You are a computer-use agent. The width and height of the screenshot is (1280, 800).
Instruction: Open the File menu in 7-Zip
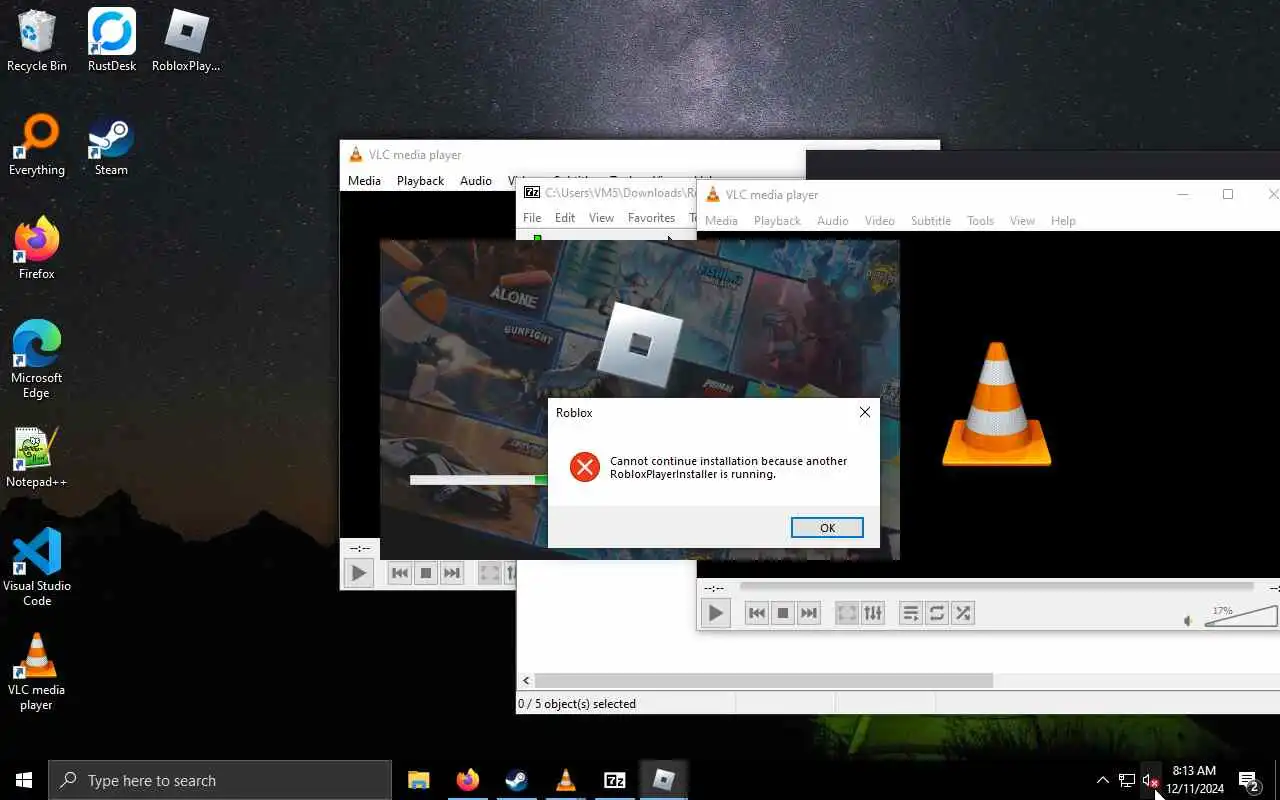coord(532,218)
